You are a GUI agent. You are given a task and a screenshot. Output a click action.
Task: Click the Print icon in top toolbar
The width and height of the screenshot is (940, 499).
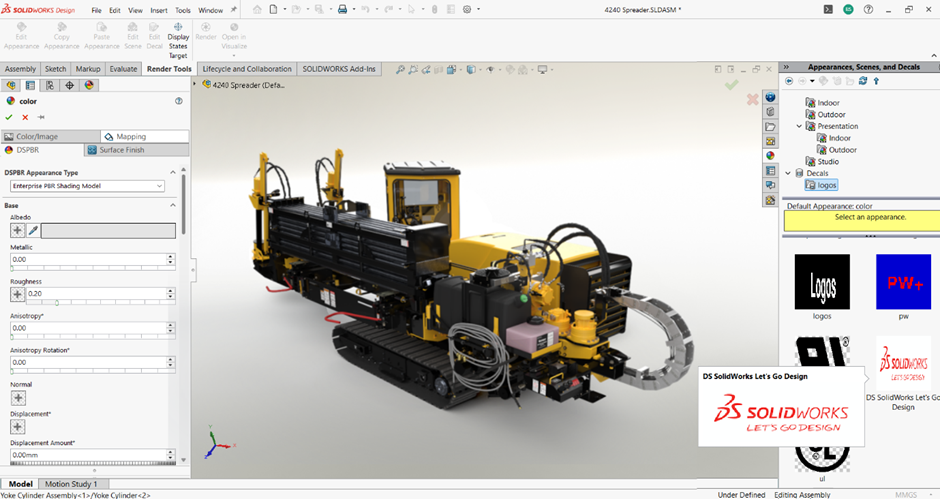pos(342,10)
